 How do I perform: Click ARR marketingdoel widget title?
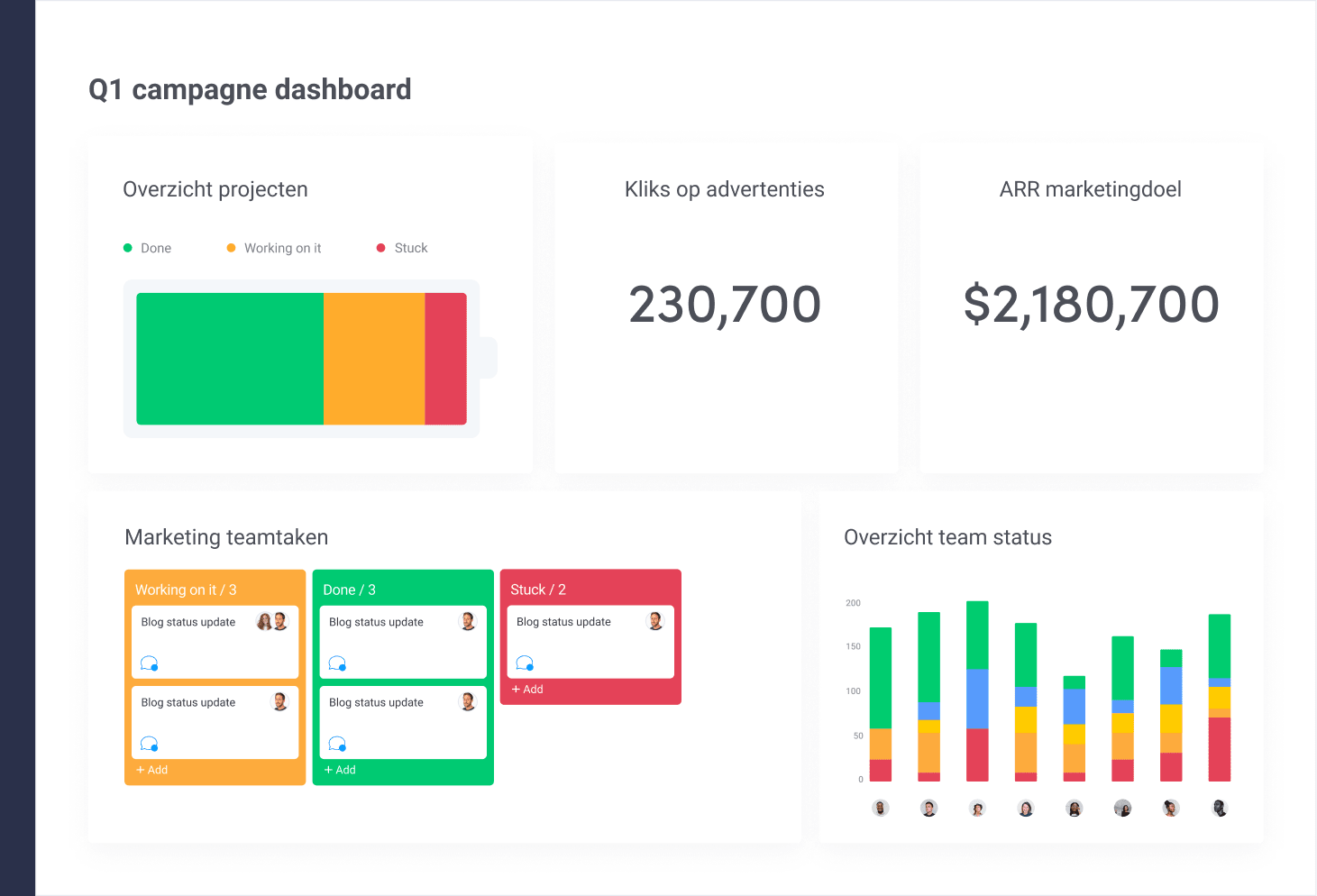tap(1091, 189)
